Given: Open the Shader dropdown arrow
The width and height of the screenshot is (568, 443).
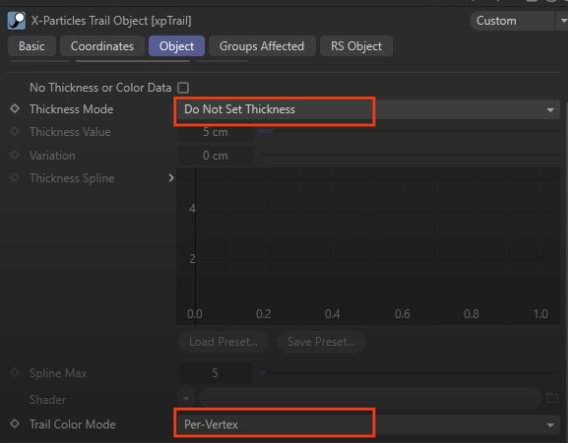Looking at the screenshot, I should tap(186, 399).
